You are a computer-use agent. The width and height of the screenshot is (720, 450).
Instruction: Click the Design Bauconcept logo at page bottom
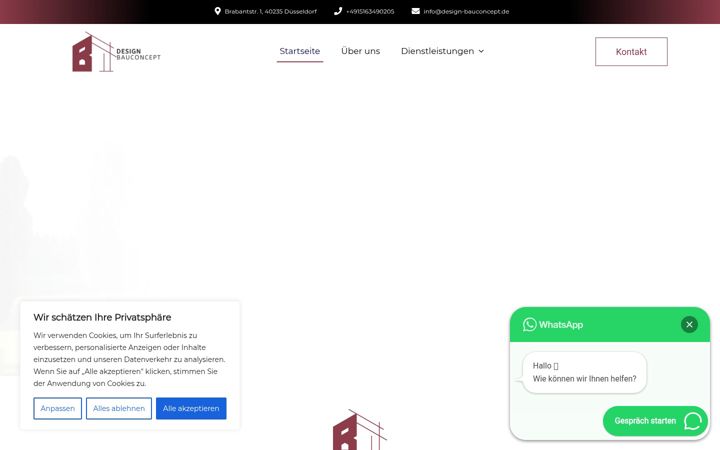(x=360, y=430)
